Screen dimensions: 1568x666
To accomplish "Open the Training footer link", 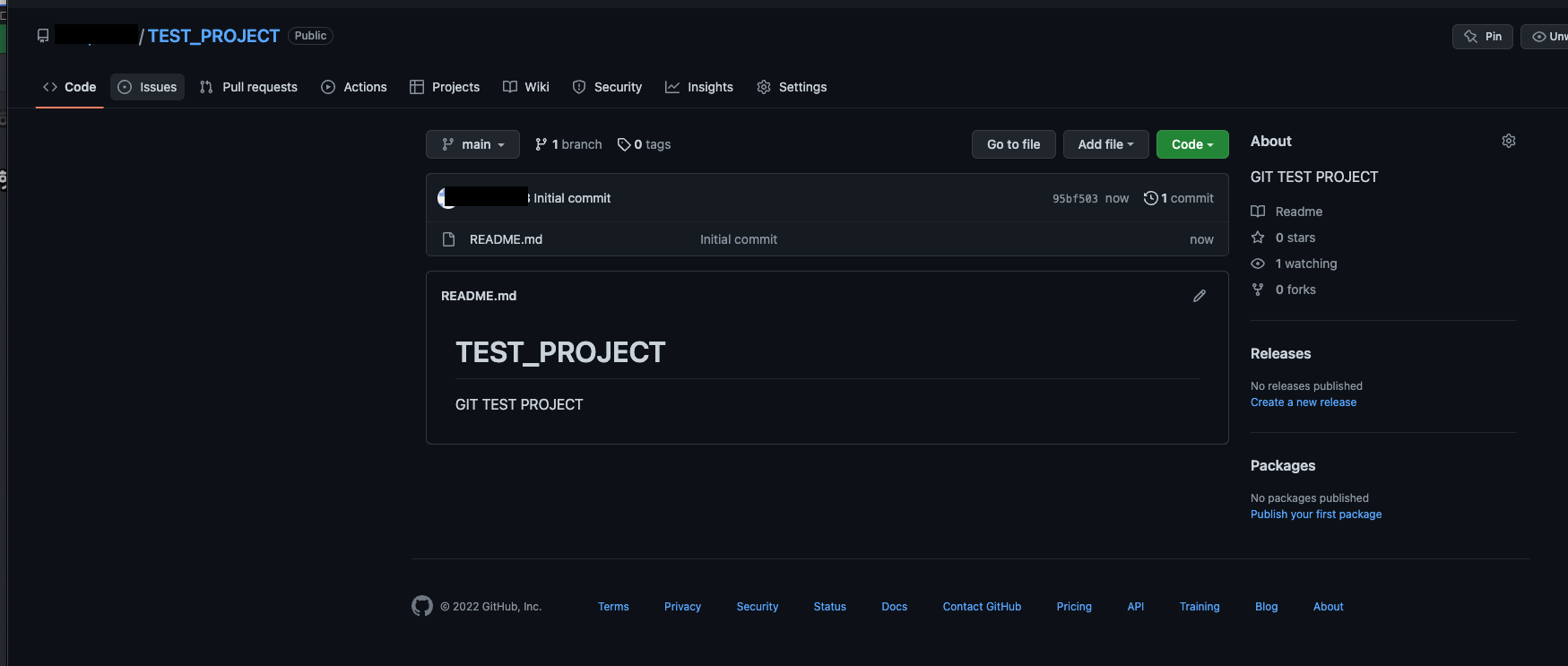I will click(1200, 607).
